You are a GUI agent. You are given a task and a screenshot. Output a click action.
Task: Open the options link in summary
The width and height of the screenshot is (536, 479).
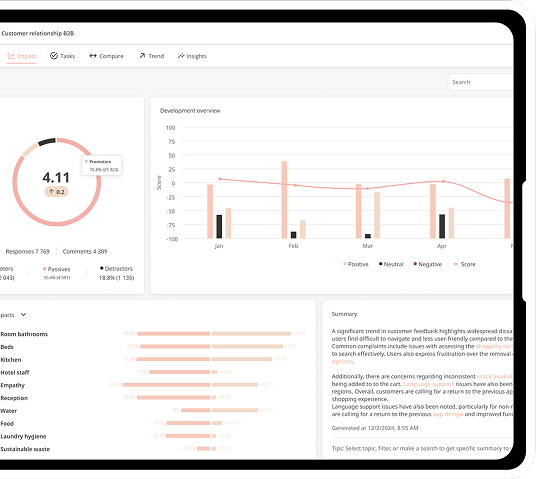point(343,361)
